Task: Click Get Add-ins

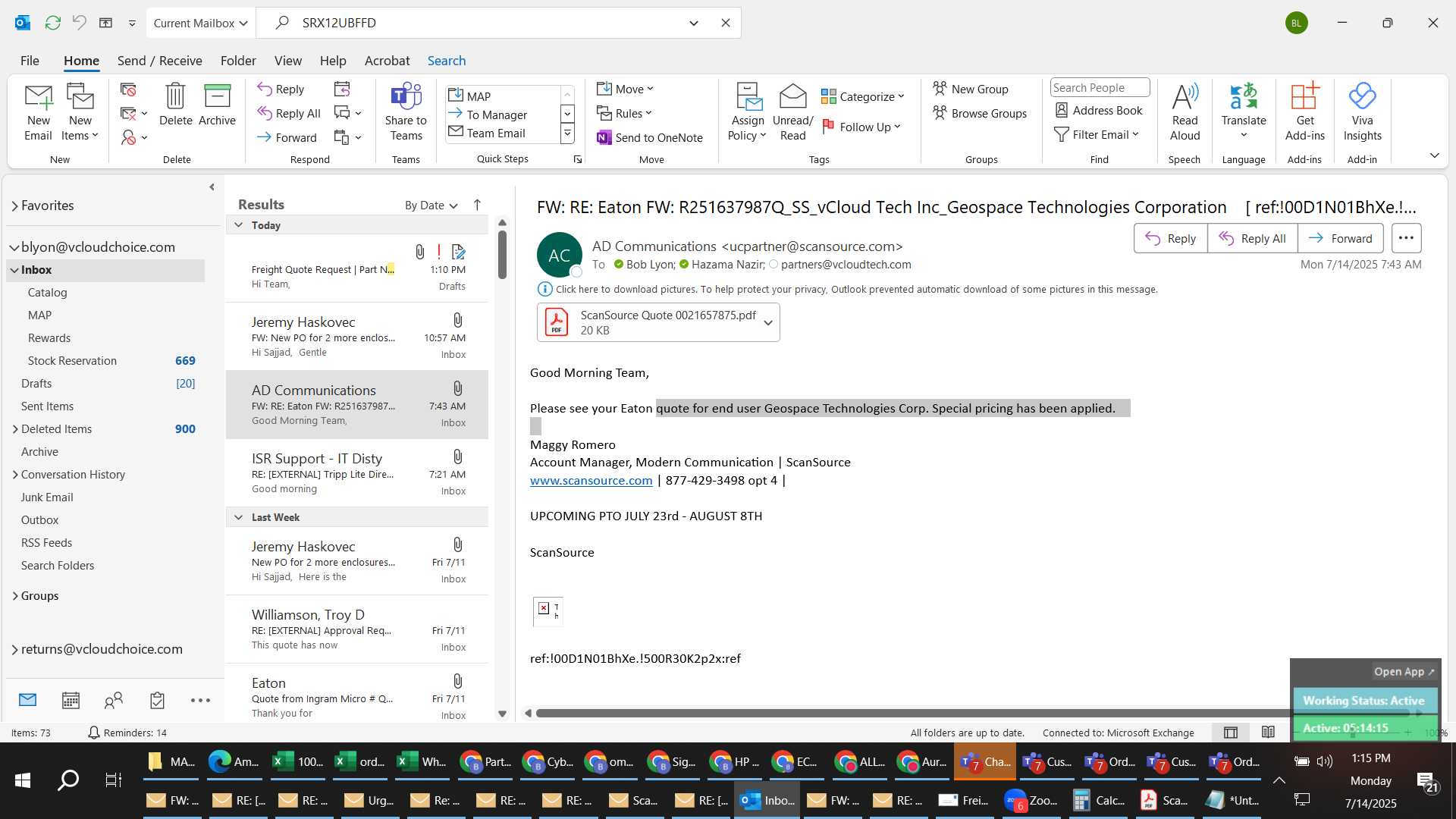Action: (x=1304, y=112)
